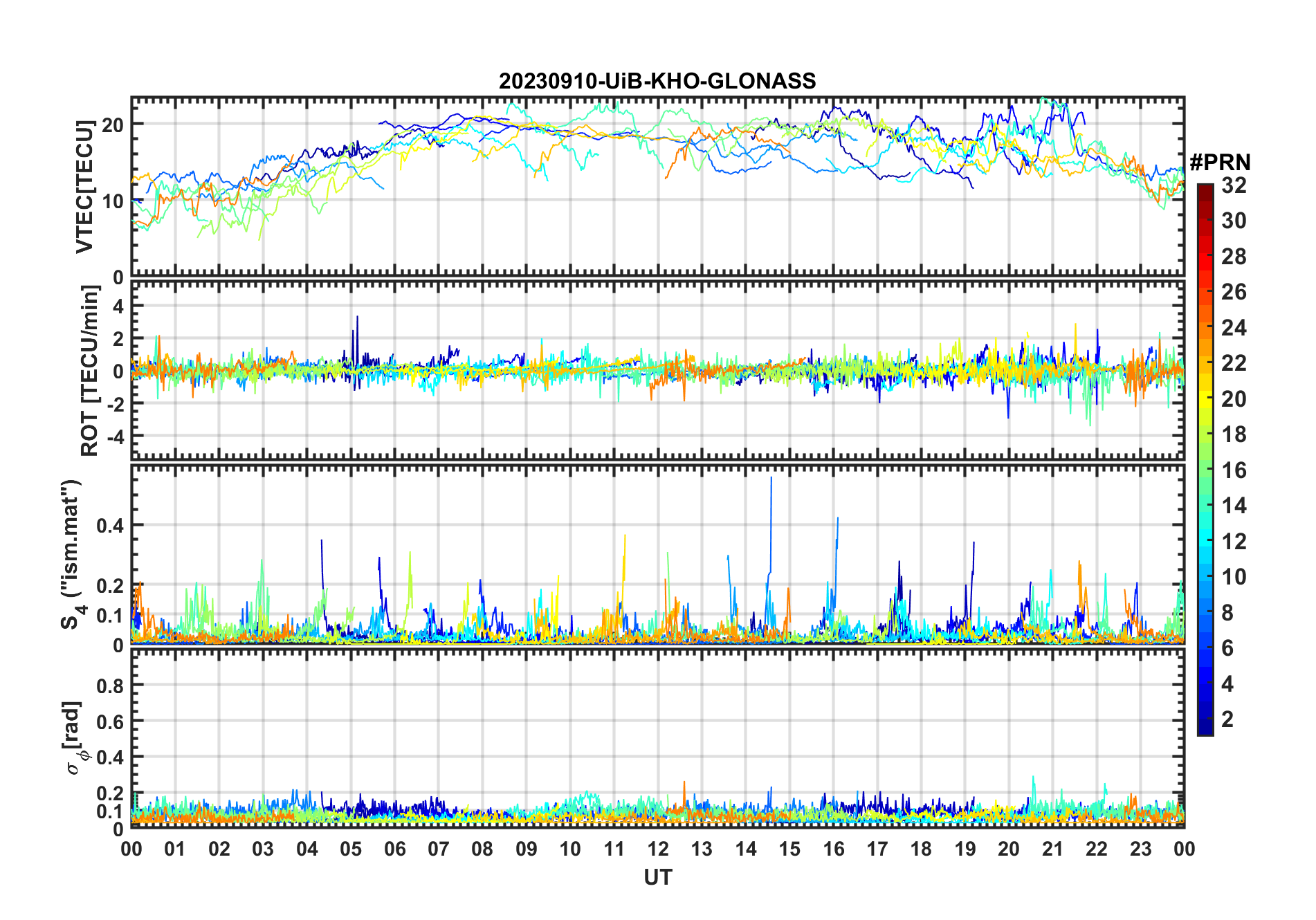Click the 0.8 tick label on sigma-phi axis

point(109,686)
